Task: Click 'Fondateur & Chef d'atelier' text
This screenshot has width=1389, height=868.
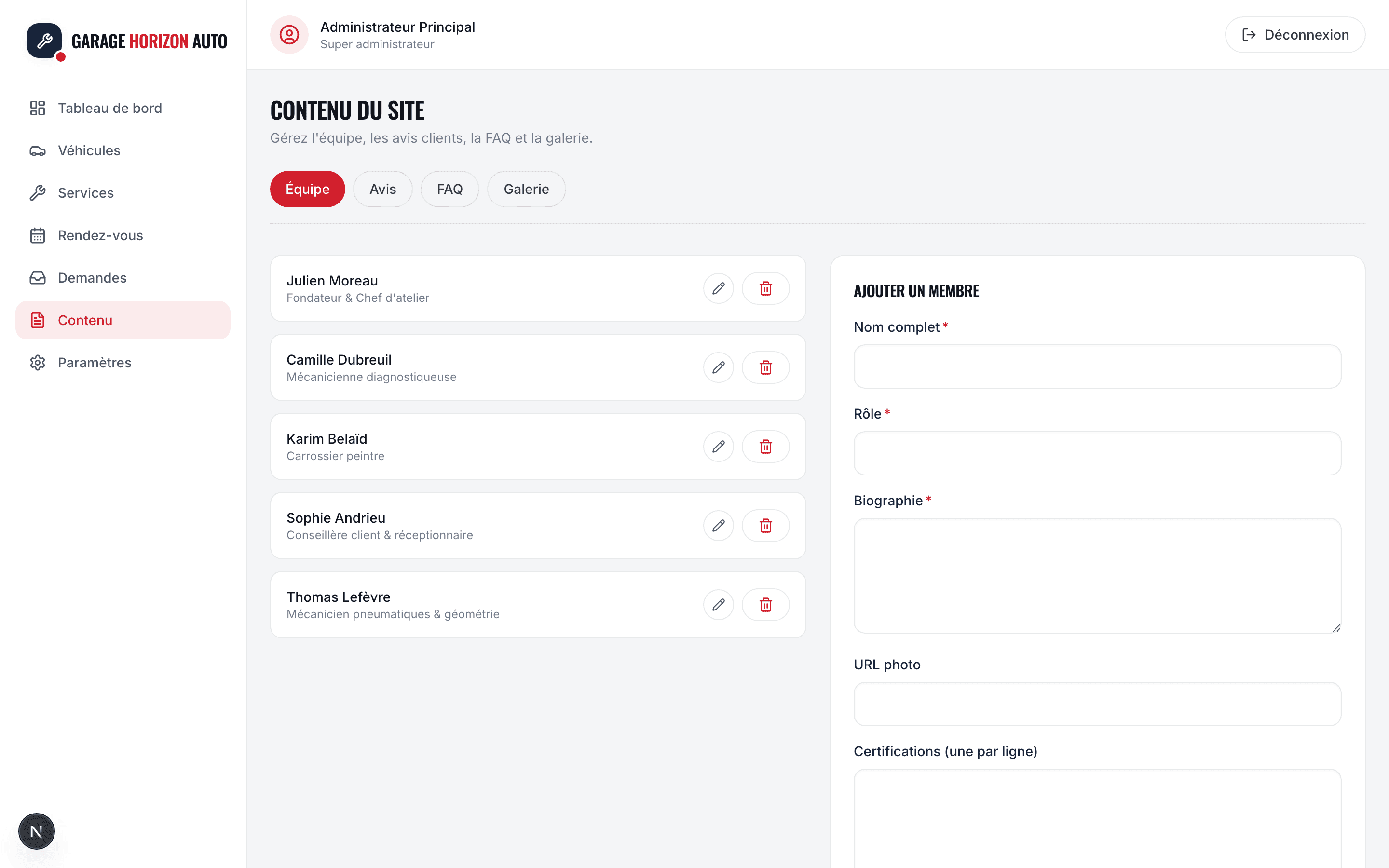Action: click(358, 298)
